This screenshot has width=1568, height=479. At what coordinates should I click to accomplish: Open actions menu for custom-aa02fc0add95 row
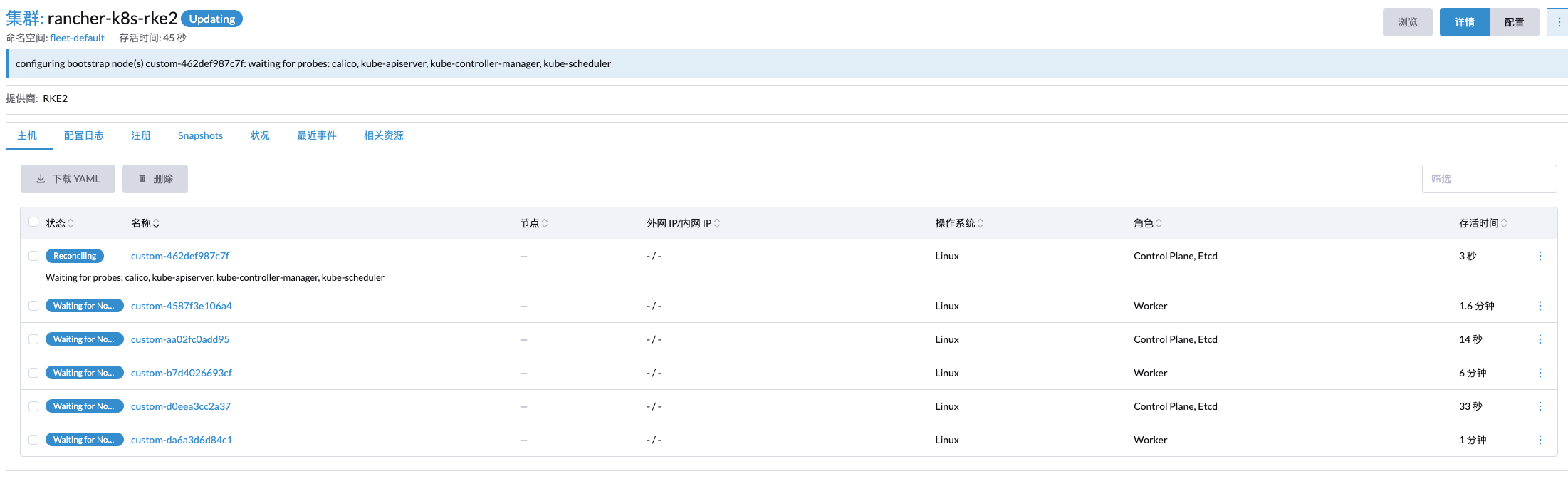(x=1540, y=339)
